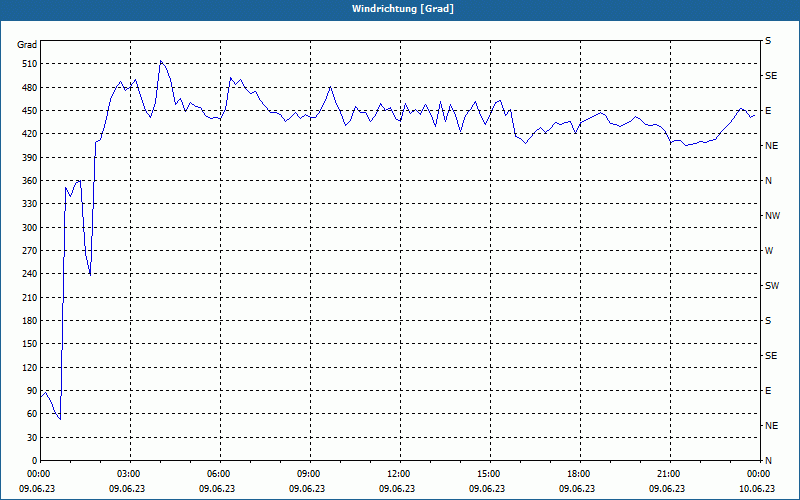
Task: Click the 03:00 time label
Action: pyautogui.click(x=128, y=474)
